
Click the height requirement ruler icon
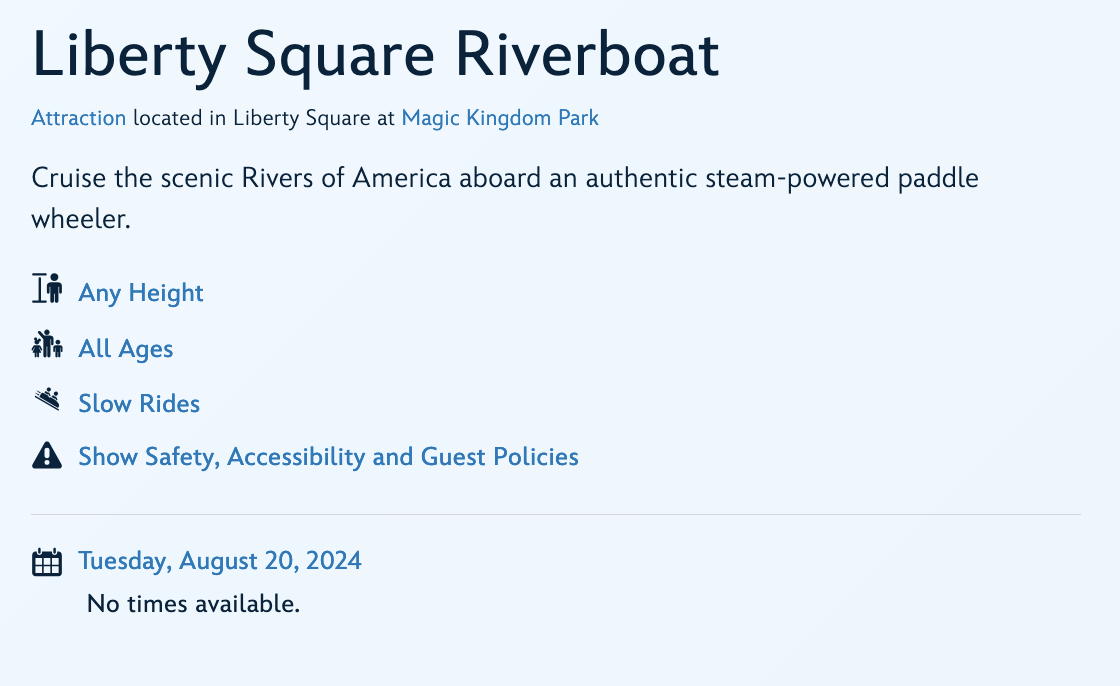[x=47, y=289]
